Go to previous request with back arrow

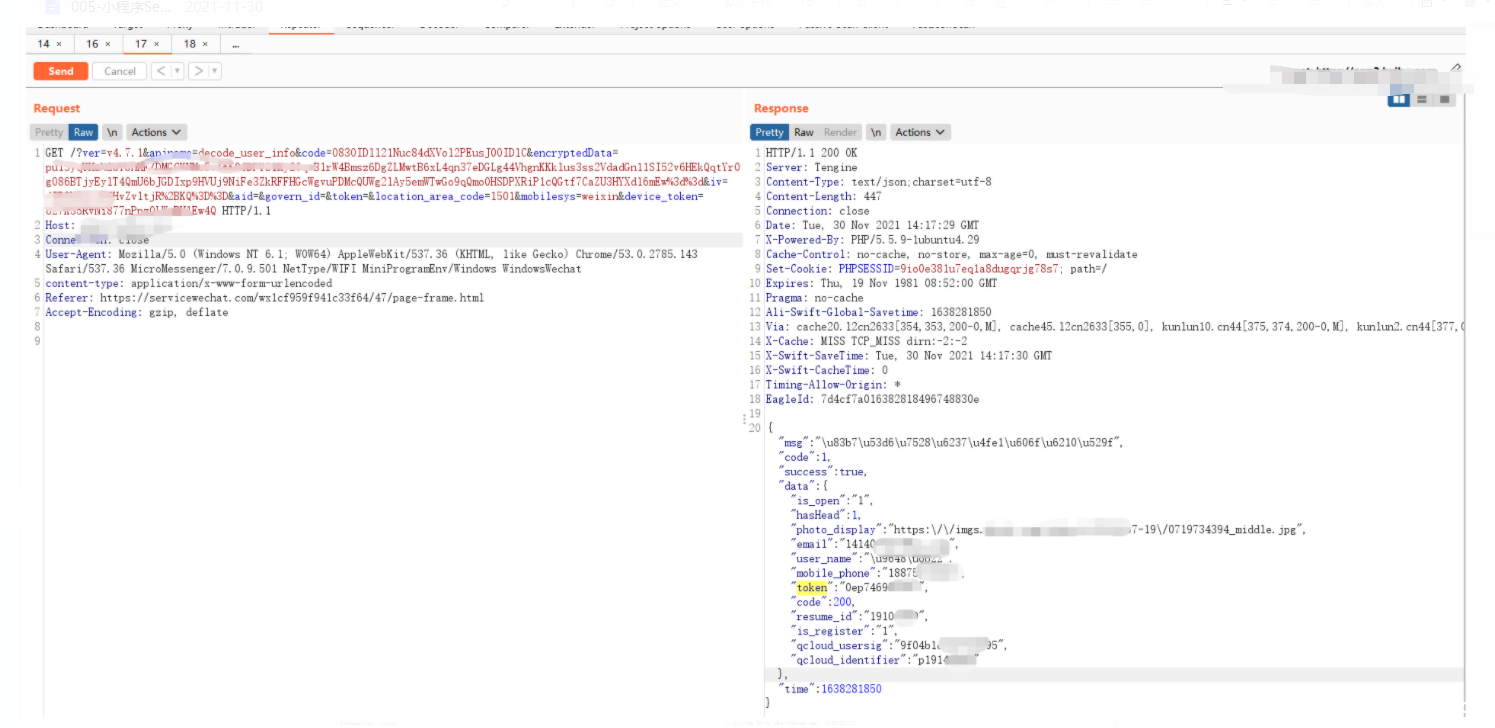coord(161,71)
